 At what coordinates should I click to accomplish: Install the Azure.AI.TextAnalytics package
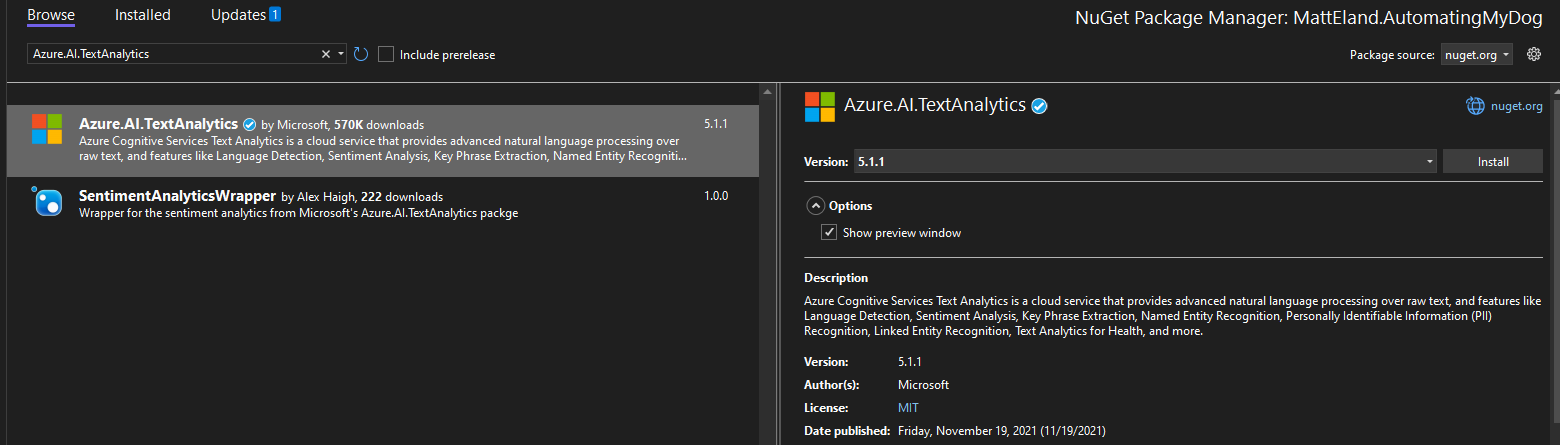(x=1493, y=161)
